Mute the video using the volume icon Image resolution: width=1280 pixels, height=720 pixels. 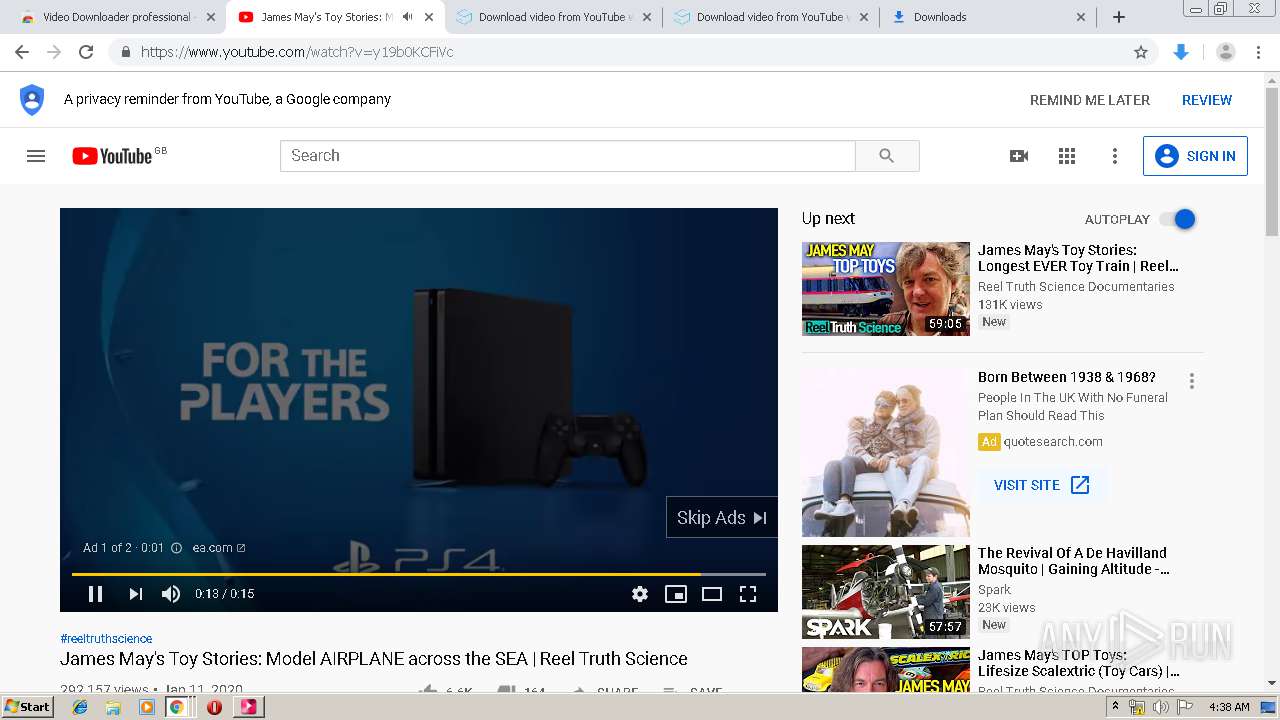tap(171, 594)
